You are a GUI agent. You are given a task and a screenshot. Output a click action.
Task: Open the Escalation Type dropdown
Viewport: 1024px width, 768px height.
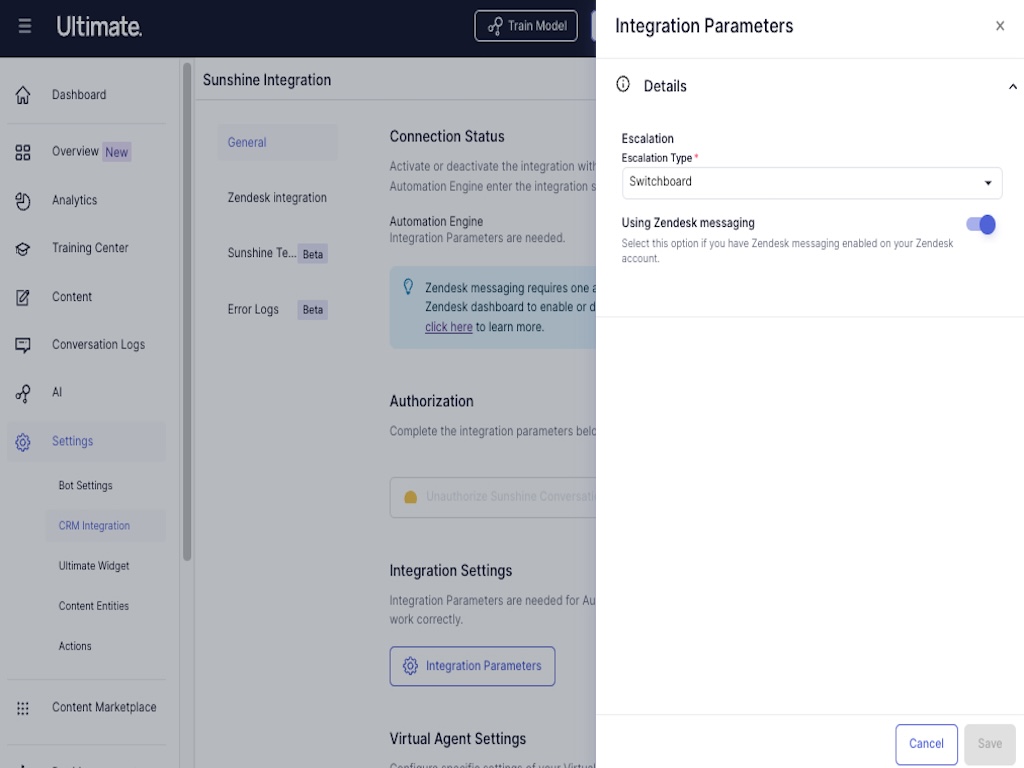pos(811,182)
